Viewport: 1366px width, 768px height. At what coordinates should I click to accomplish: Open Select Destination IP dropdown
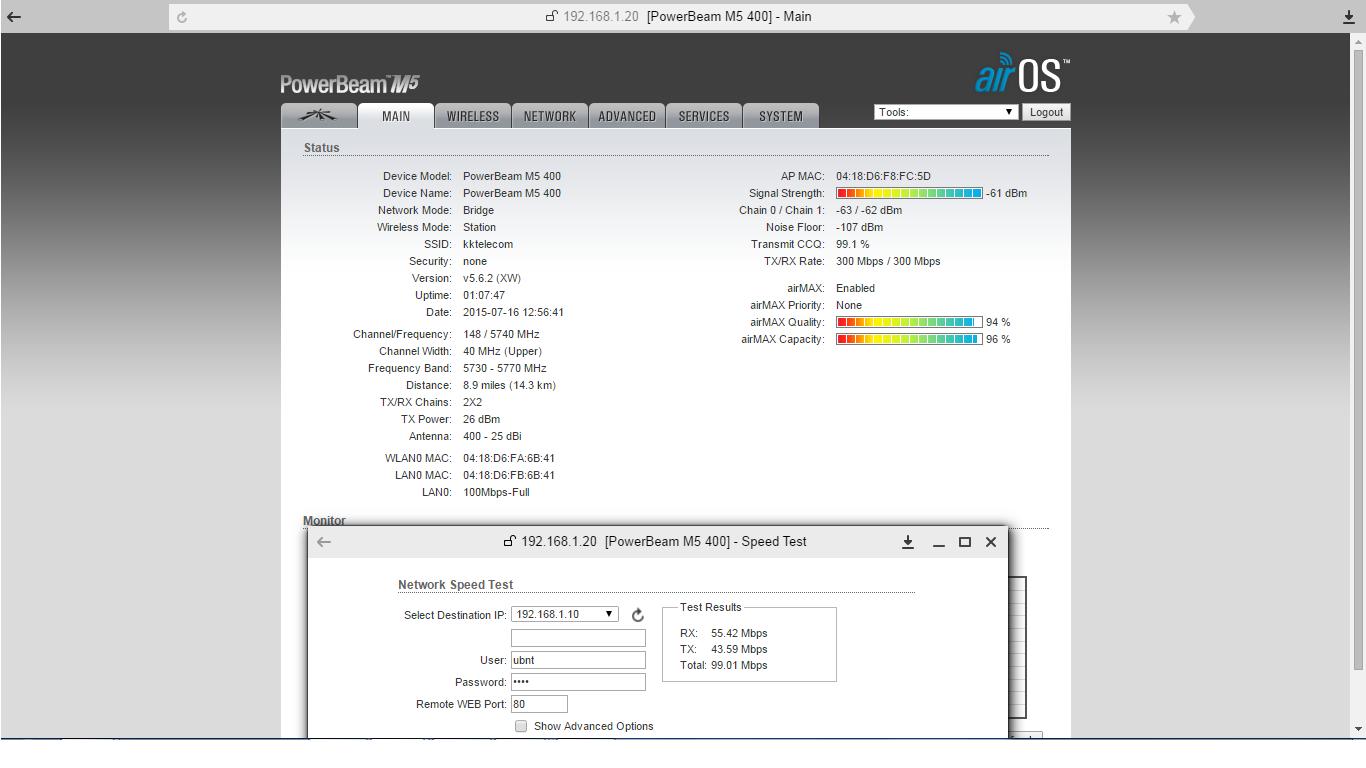tap(565, 614)
